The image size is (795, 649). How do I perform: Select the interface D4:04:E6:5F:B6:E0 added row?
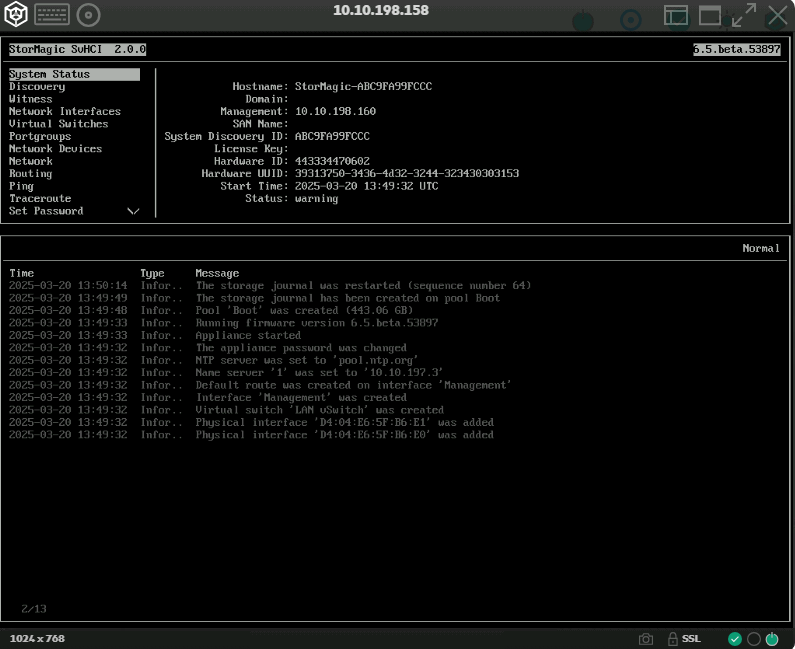pos(251,435)
